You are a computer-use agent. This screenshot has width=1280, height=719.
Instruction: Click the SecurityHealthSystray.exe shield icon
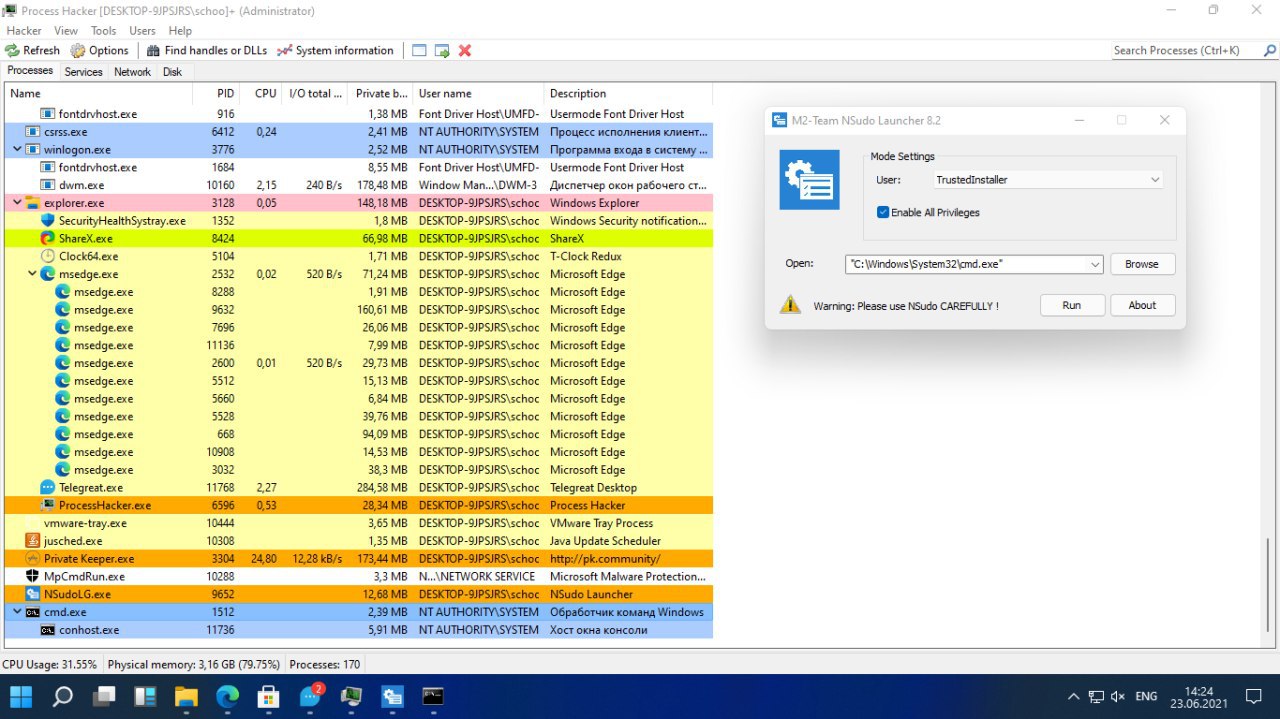pyautogui.click(x=48, y=221)
